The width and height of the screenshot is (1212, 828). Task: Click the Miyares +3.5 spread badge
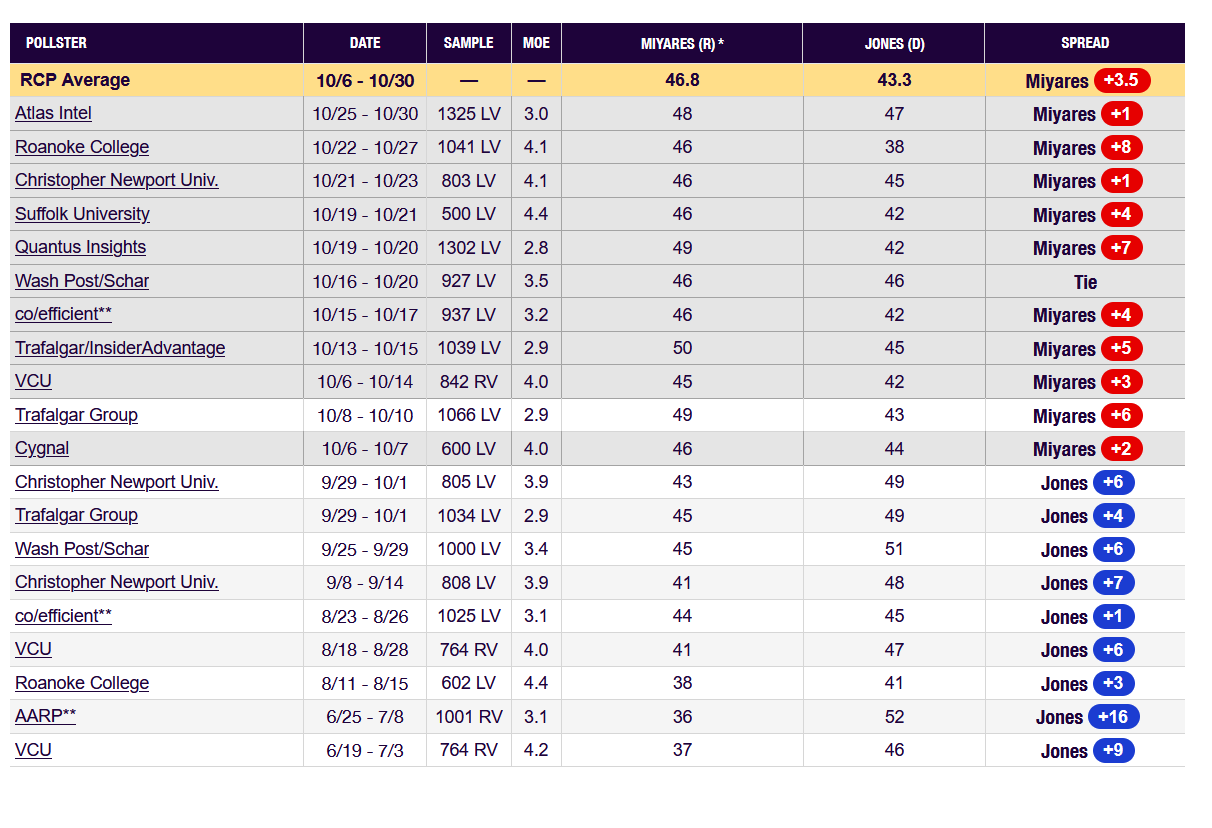(1122, 81)
